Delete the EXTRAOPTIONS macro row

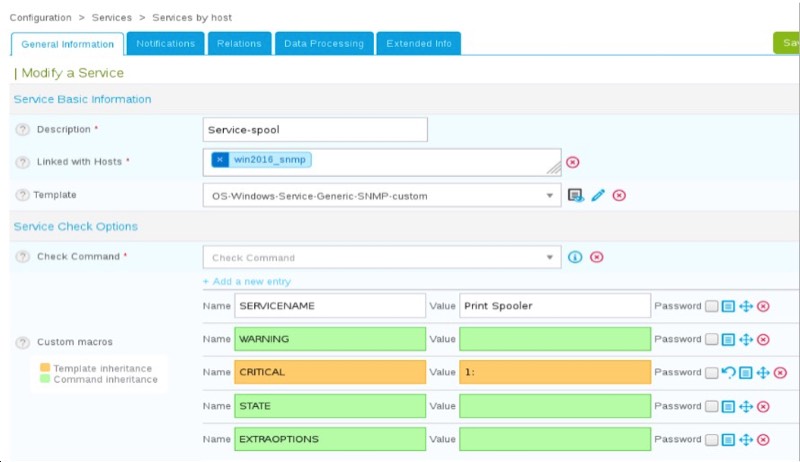(763, 439)
